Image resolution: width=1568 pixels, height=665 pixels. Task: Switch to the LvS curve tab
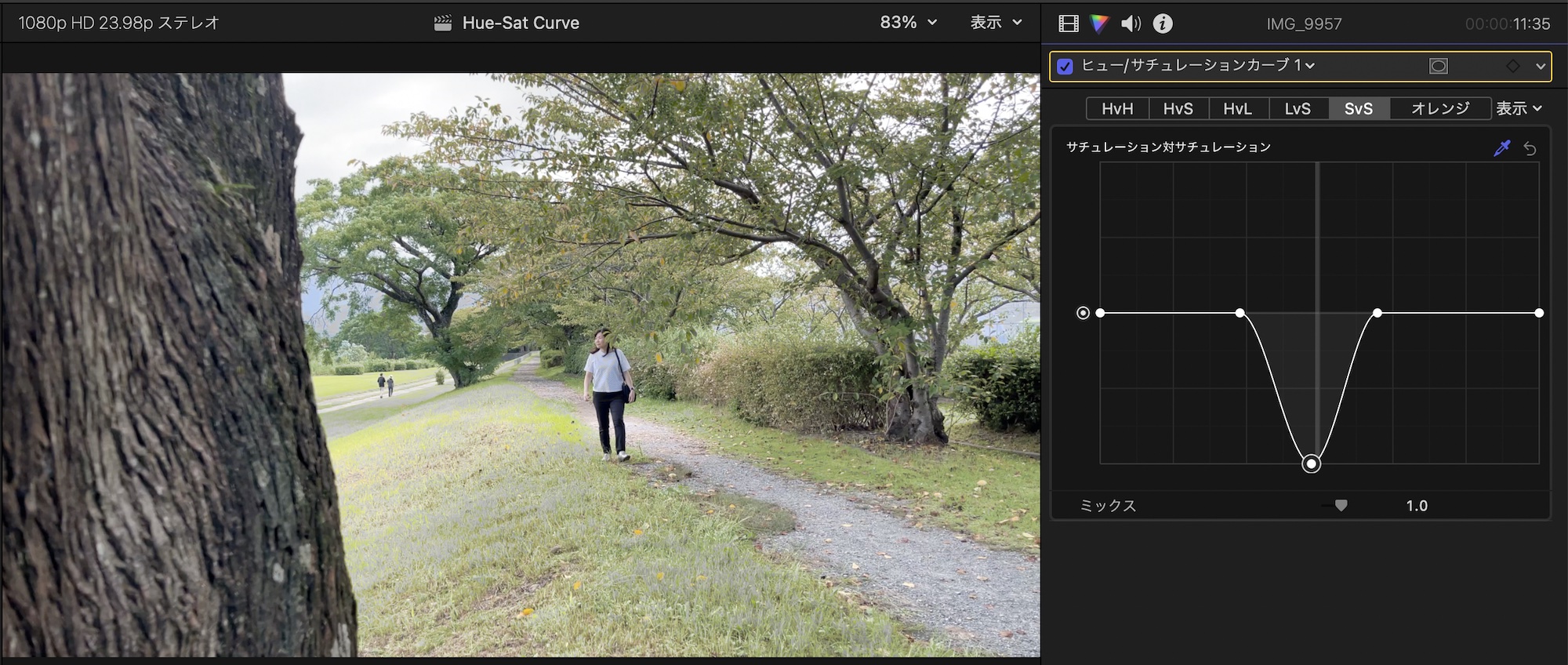pos(1298,108)
